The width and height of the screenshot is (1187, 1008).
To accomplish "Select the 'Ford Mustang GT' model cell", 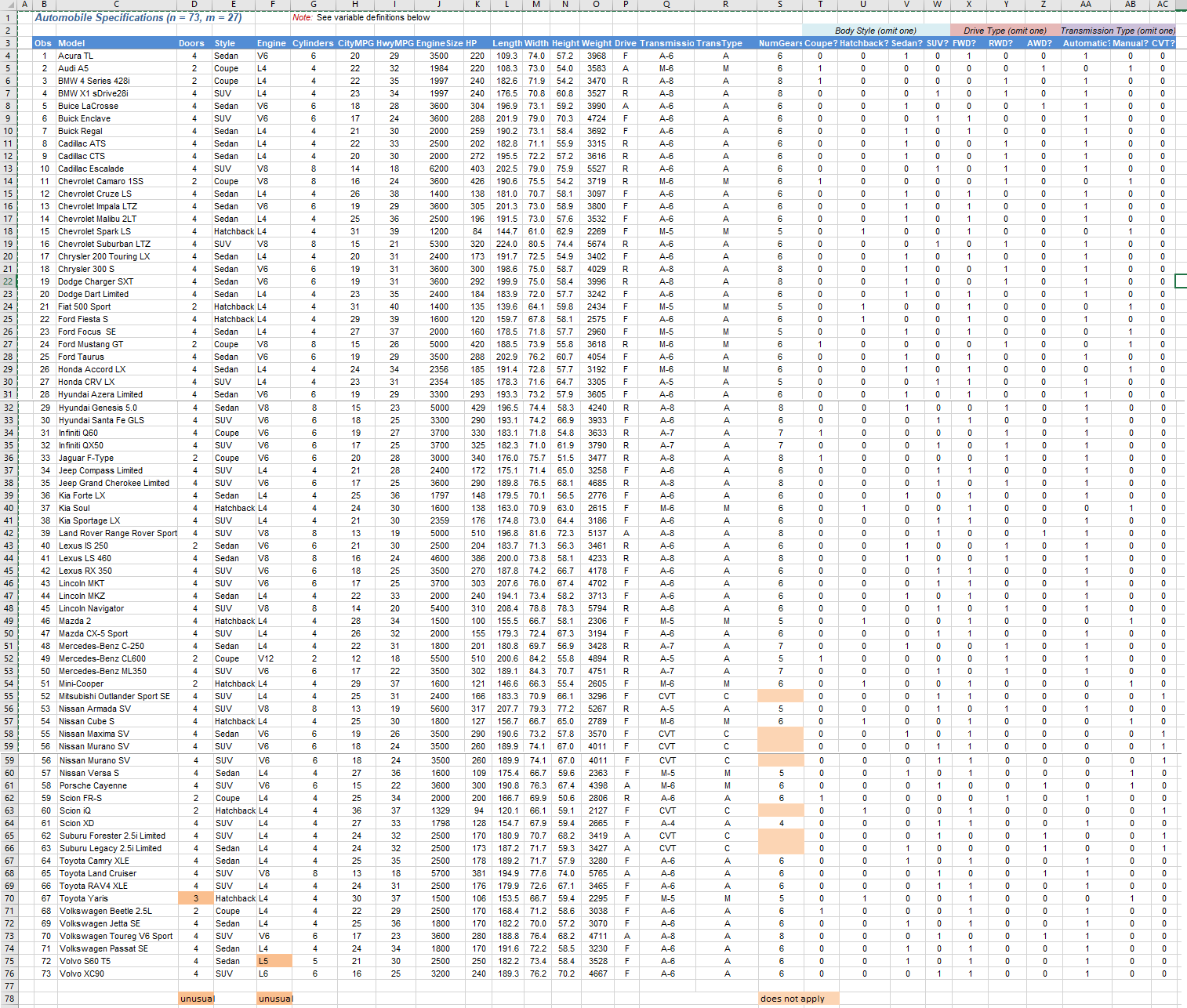I will point(117,344).
